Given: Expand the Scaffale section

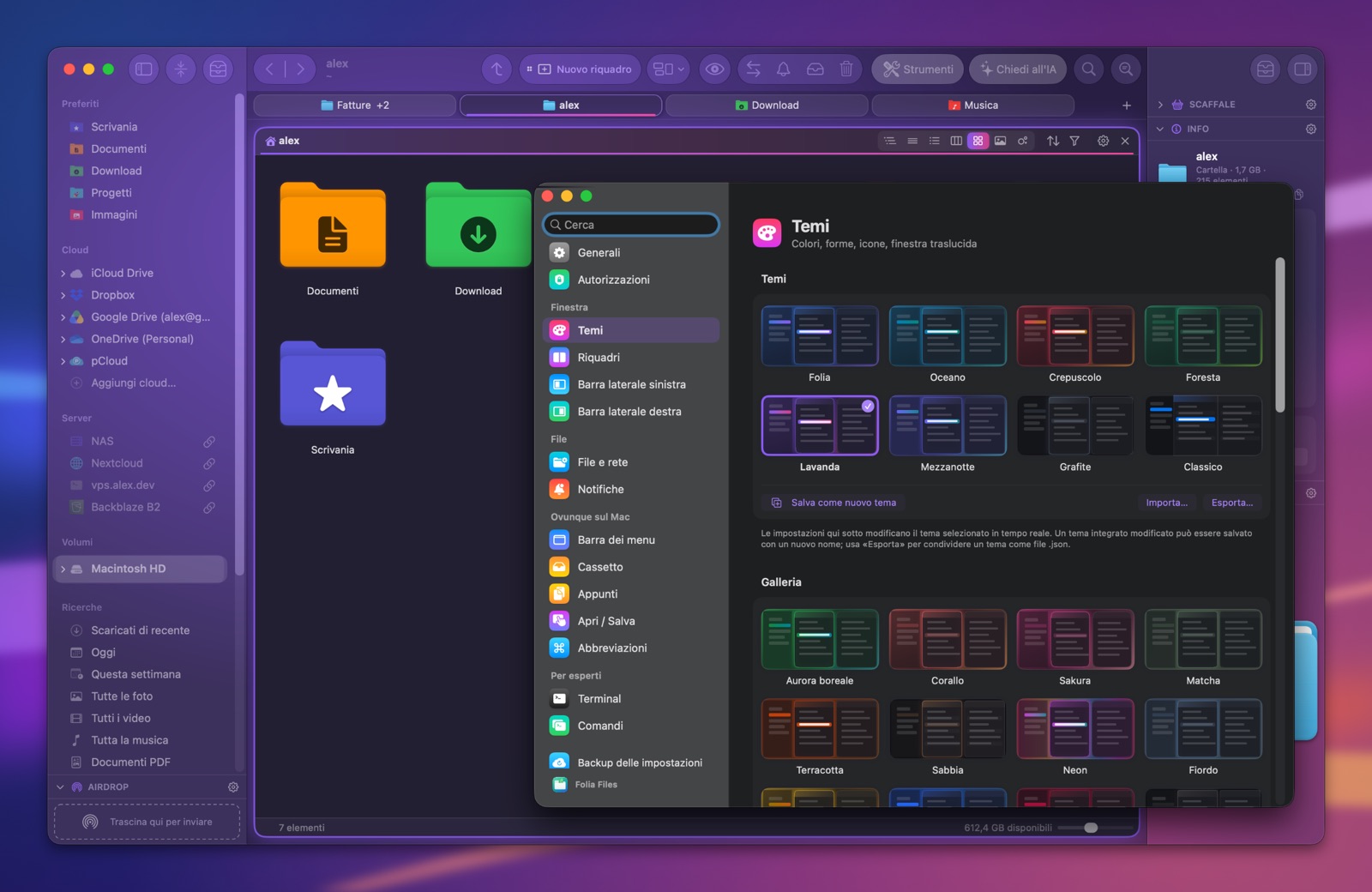Looking at the screenshot, I should 1160,105.
